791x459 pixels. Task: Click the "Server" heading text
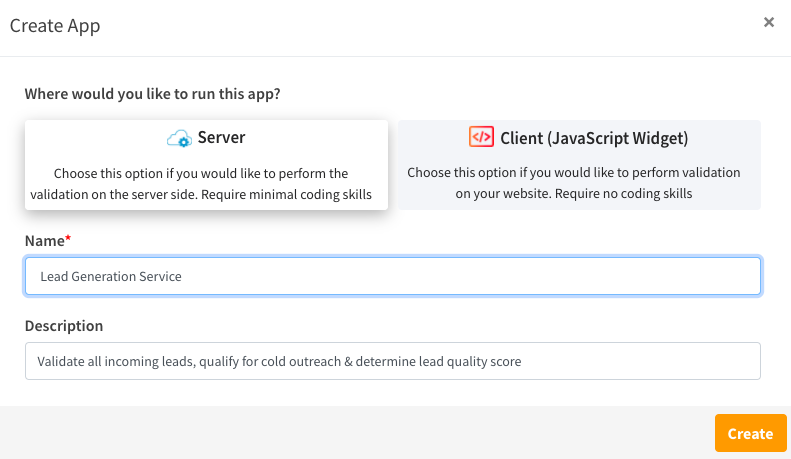coord(221,137)
